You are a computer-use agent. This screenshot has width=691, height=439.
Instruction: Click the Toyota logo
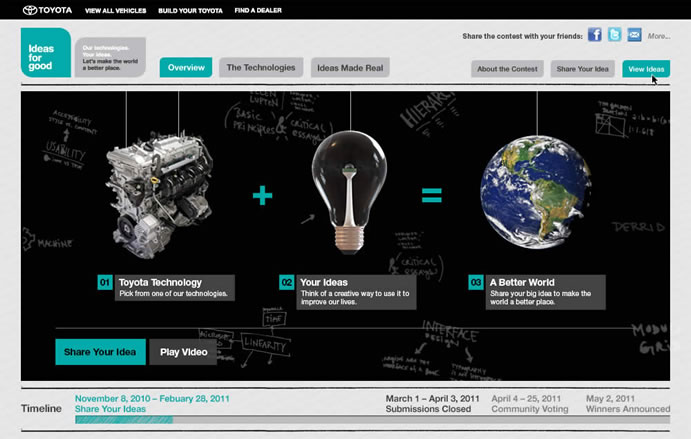click(x=47, y=10)
